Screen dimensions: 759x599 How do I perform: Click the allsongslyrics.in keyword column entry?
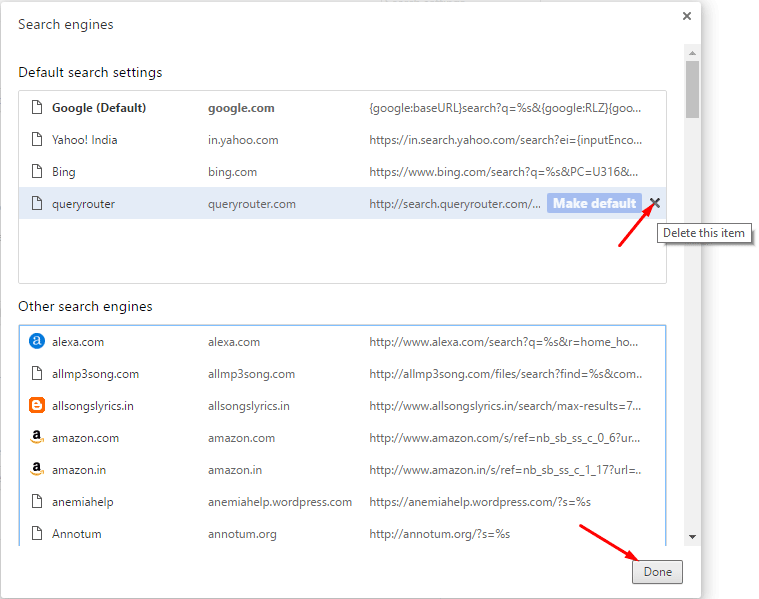[249, 406]
